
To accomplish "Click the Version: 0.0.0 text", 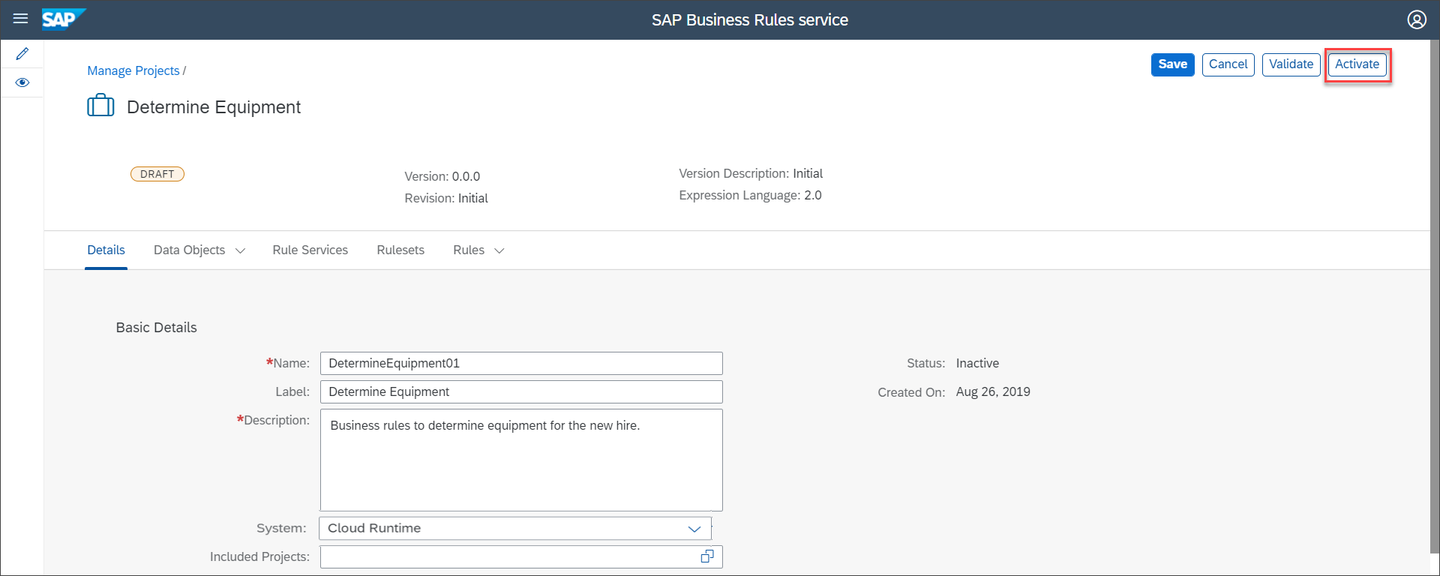I will coord(442,176).
